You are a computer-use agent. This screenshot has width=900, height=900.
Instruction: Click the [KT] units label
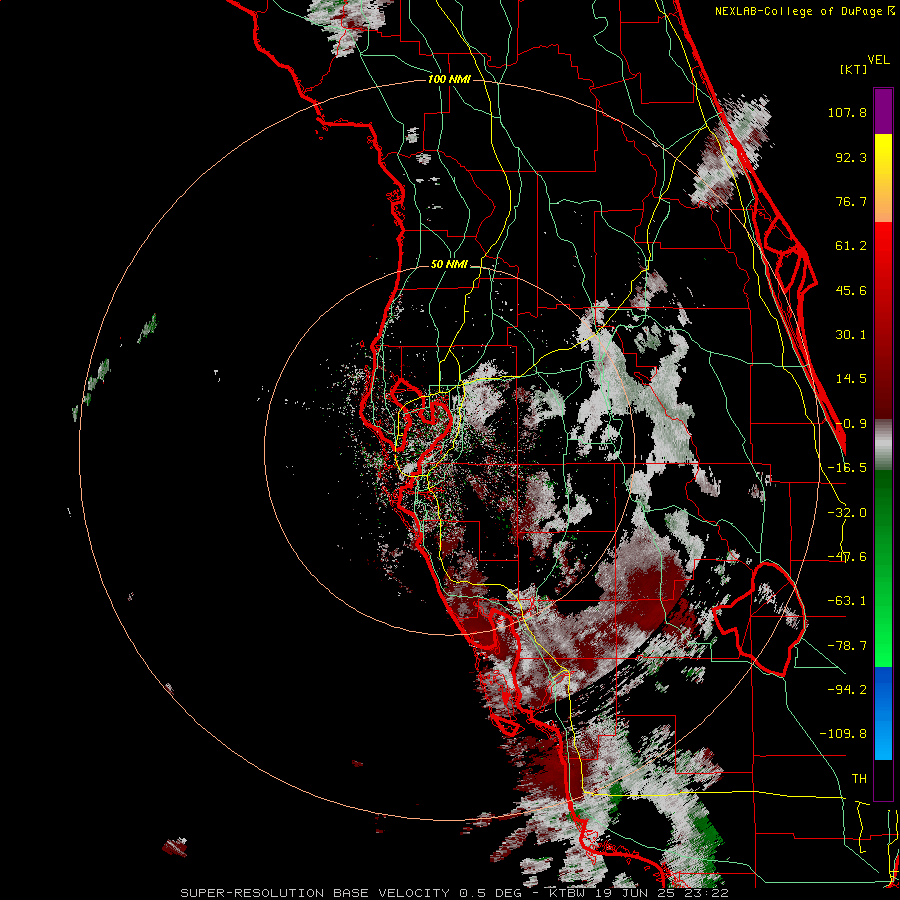click(x=854, y=69)
